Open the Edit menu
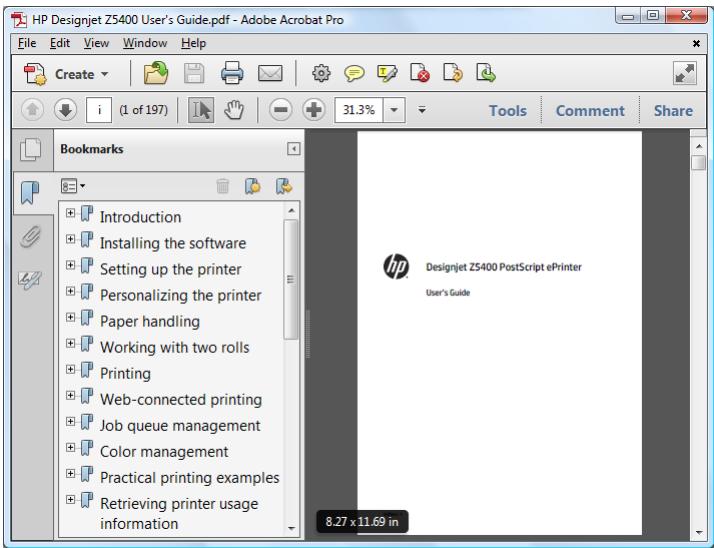The image size is (714, 548). 60,43
